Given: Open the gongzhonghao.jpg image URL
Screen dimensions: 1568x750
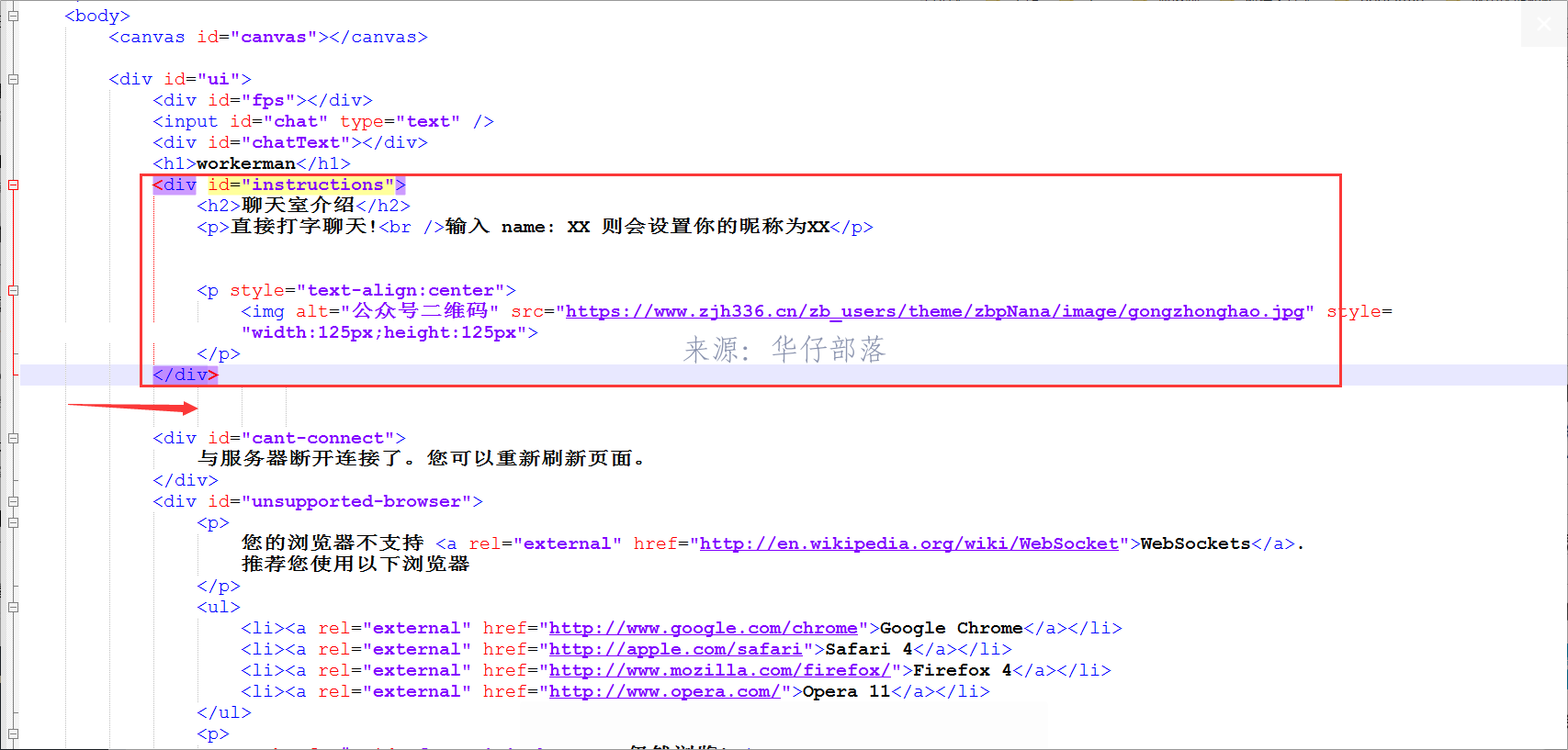Looking at the screenshot, I should (933, 311).
